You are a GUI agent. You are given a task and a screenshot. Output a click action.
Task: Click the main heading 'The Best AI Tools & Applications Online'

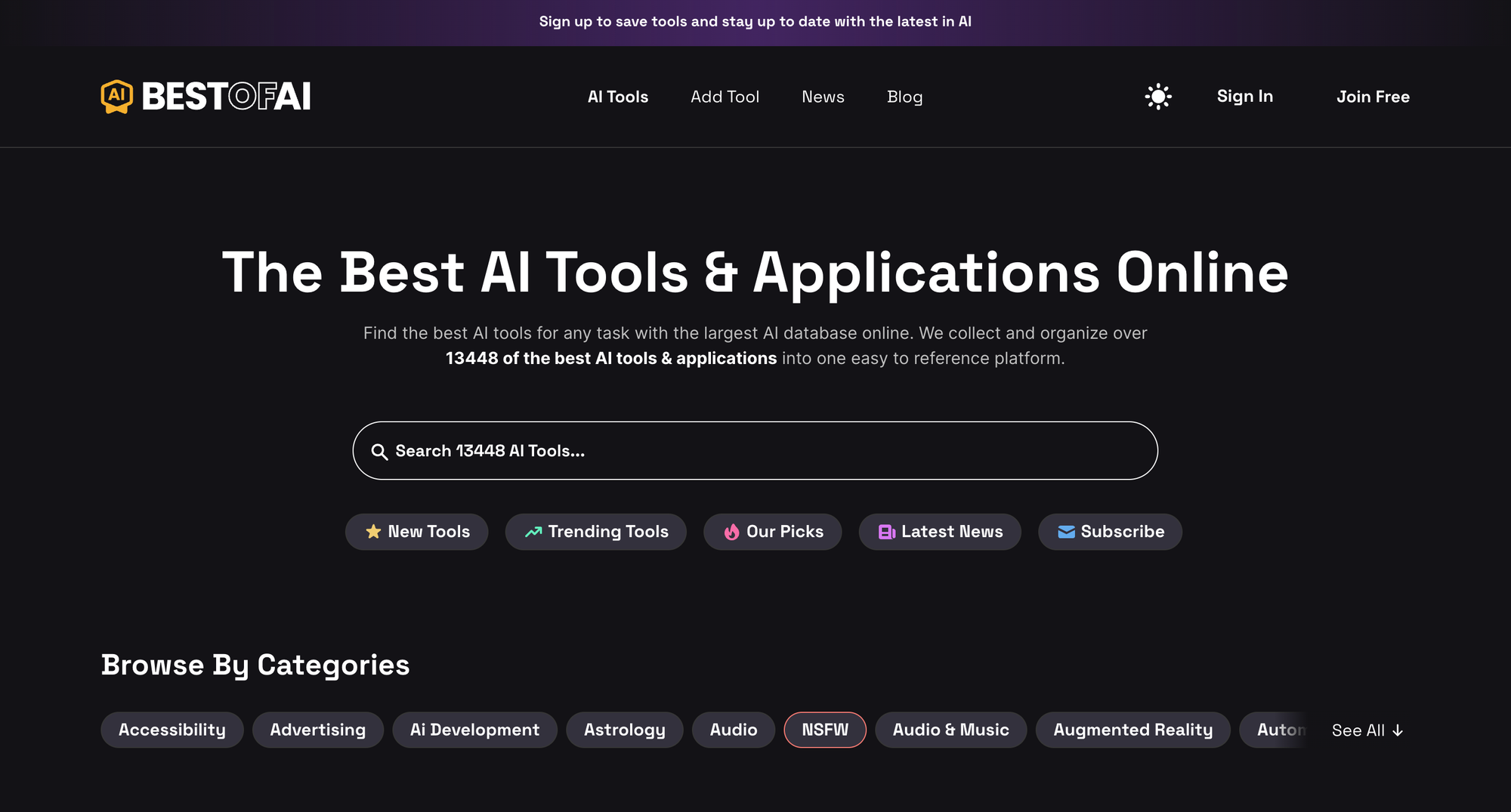(755, 273)
